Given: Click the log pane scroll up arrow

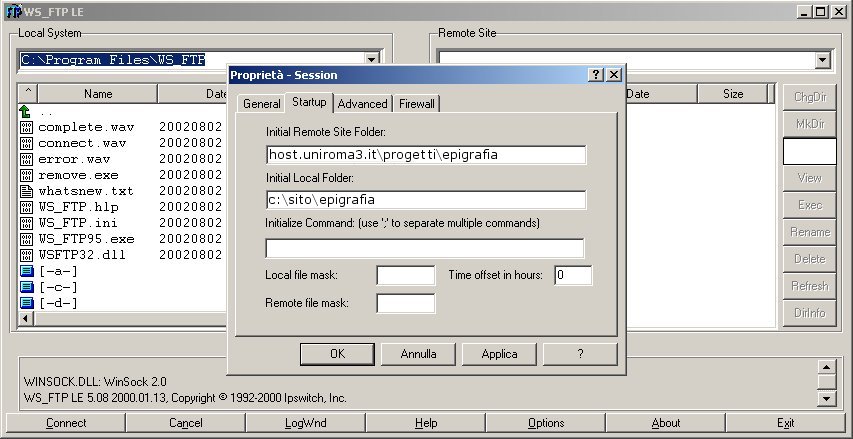Looking at the screenshot, I should pyautogui.click(x=826, y=367).
